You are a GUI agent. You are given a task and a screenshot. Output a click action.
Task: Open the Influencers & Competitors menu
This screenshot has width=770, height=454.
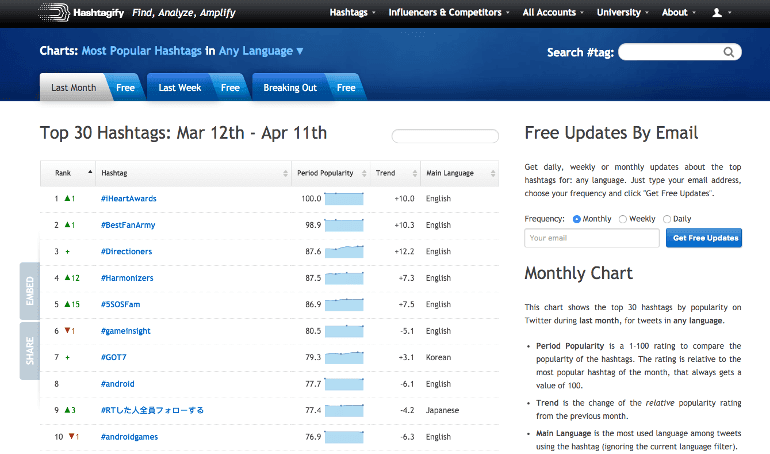[x=449, y=13]
